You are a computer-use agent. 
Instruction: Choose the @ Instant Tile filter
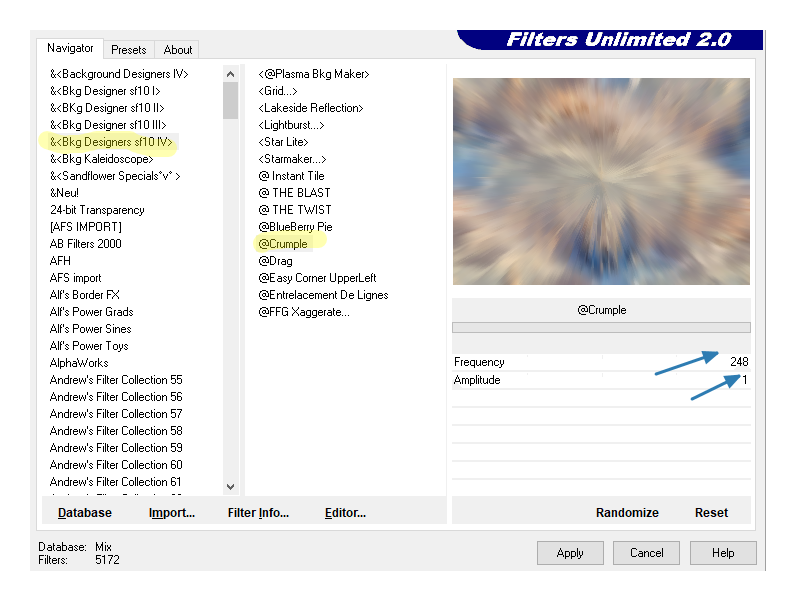(291, 176)
